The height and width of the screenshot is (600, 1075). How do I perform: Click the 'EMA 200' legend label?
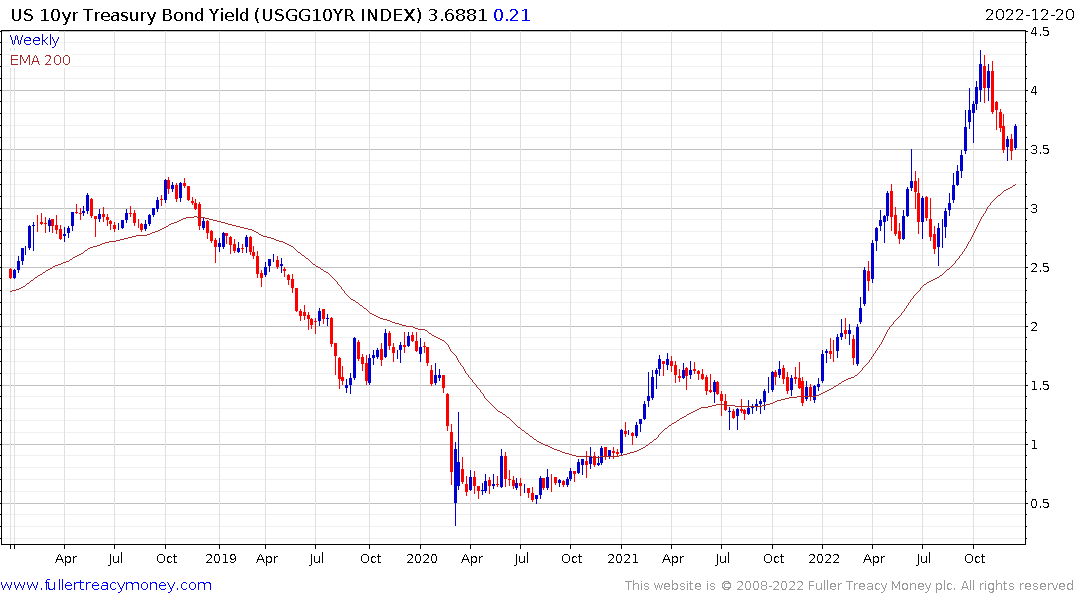point(40,60)
